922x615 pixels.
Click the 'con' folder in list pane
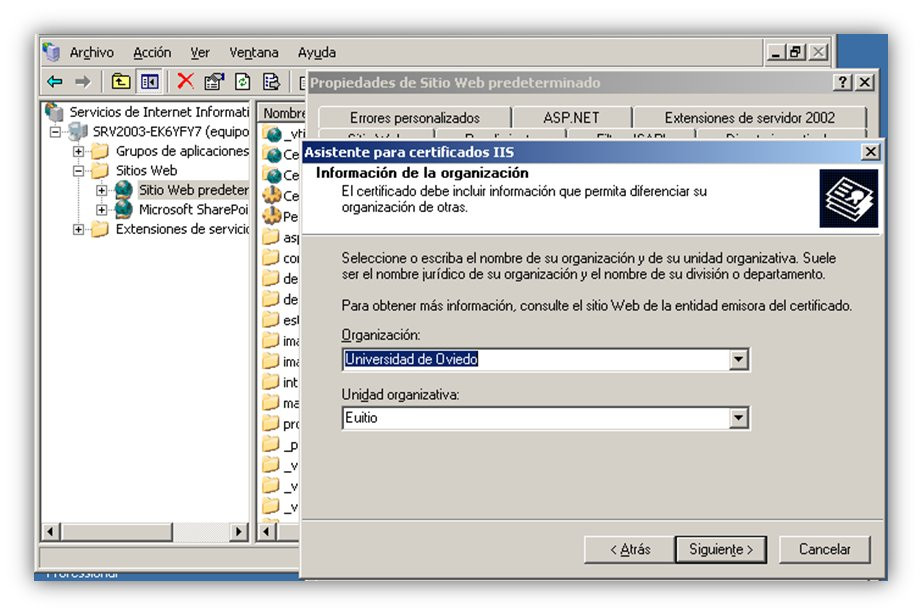click(x=270, y=258)
